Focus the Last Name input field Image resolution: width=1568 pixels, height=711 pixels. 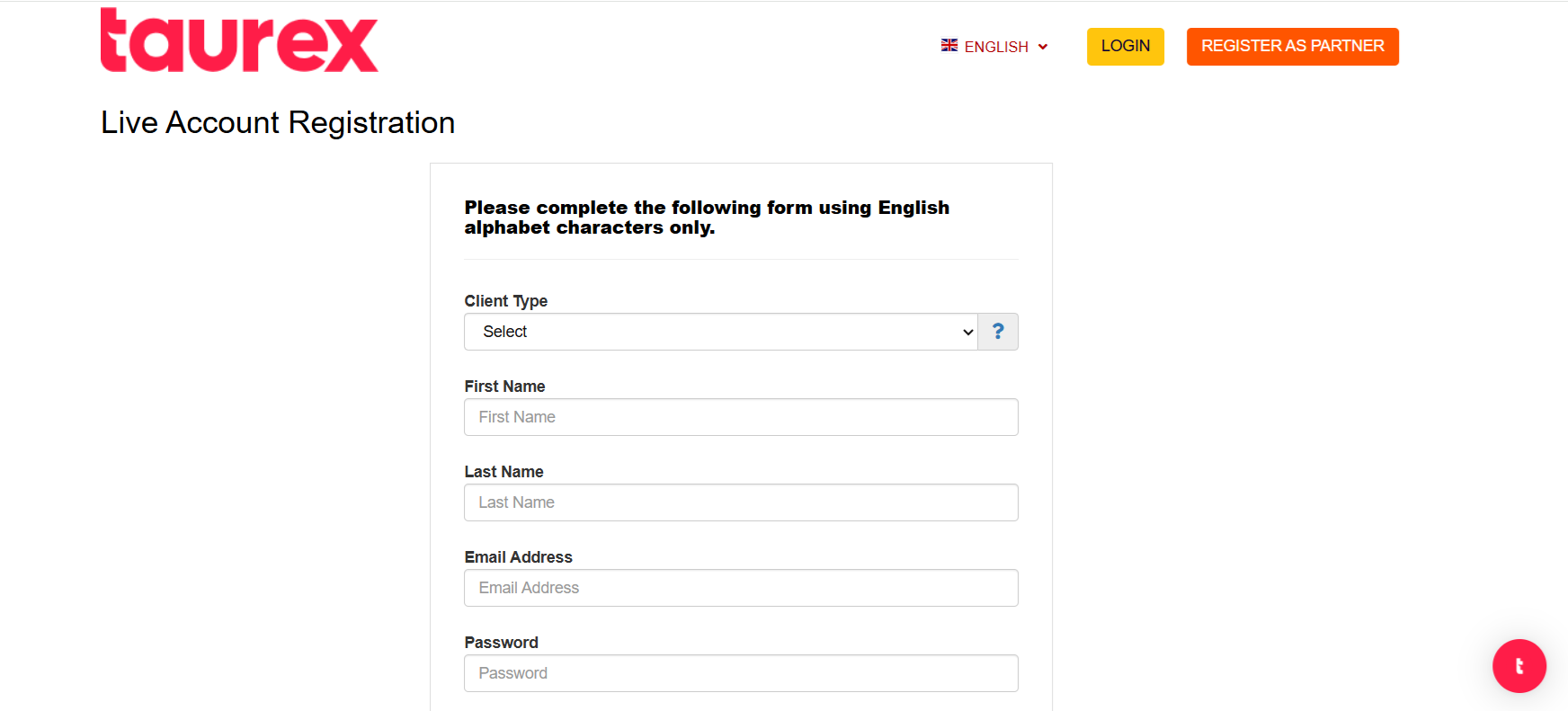(741, 502)
